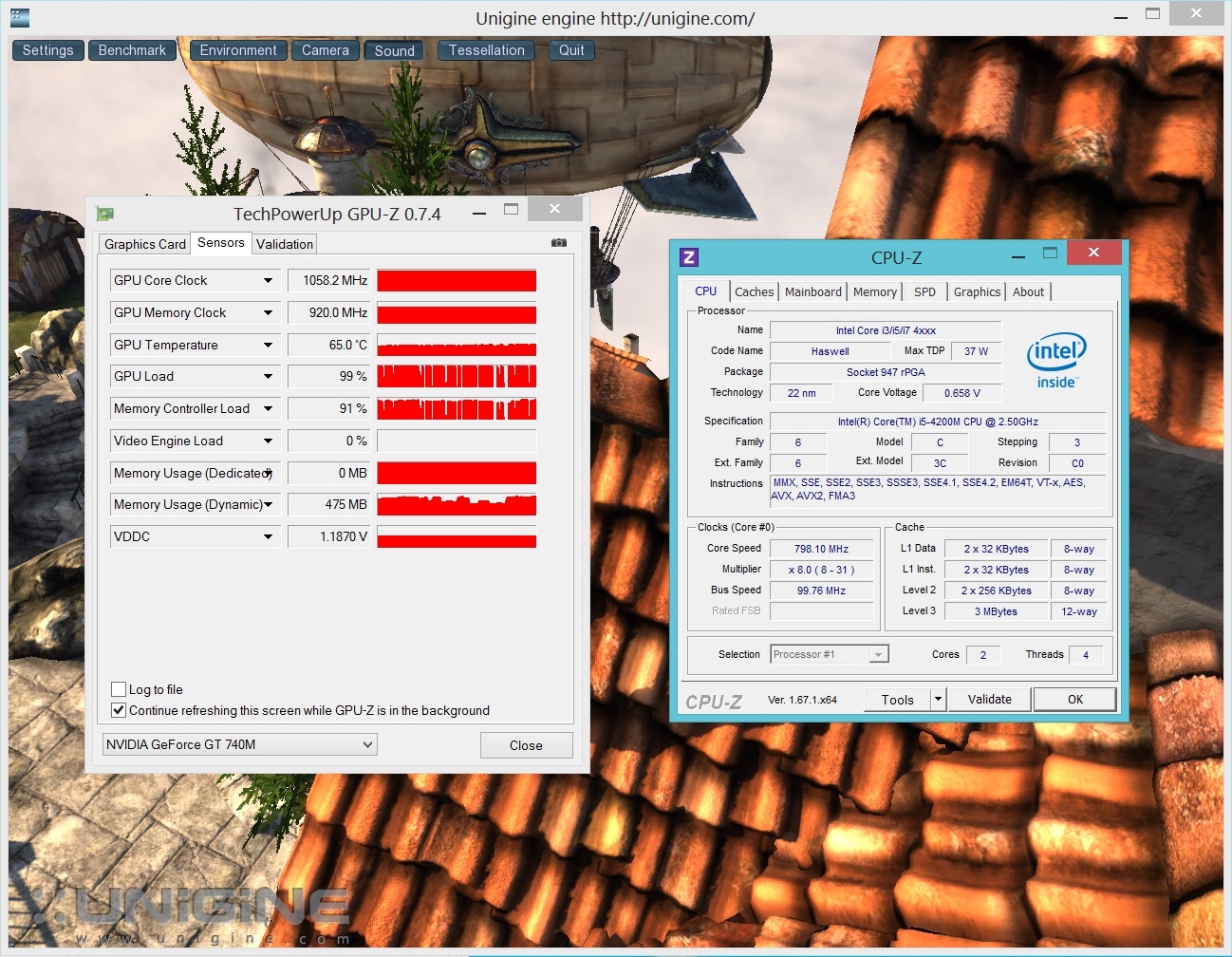Close GPU-Z using title bar X
Screen dimensions: 1232x957
pos(554,209)
